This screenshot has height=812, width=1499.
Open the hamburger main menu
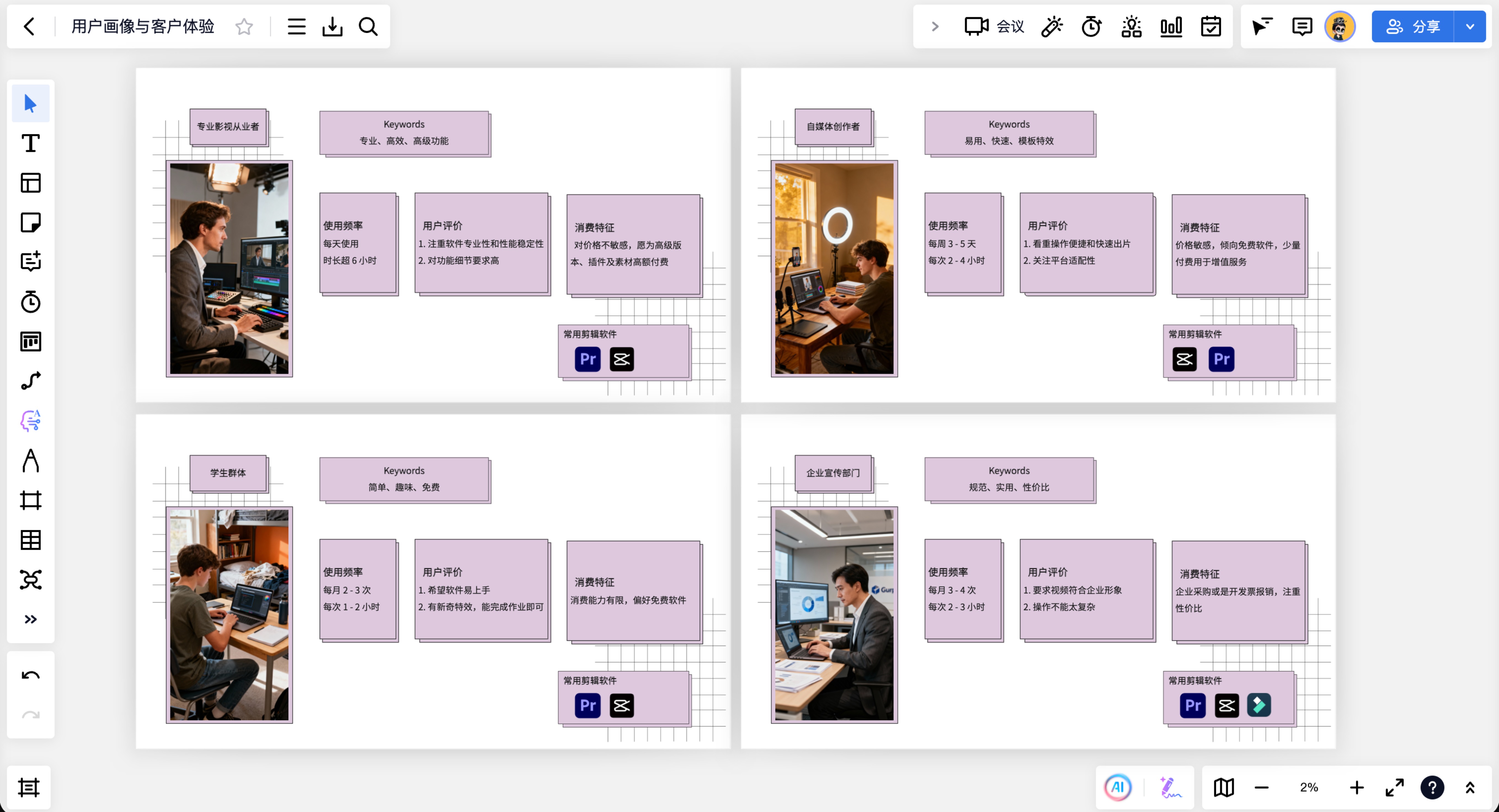click(296, 26)
